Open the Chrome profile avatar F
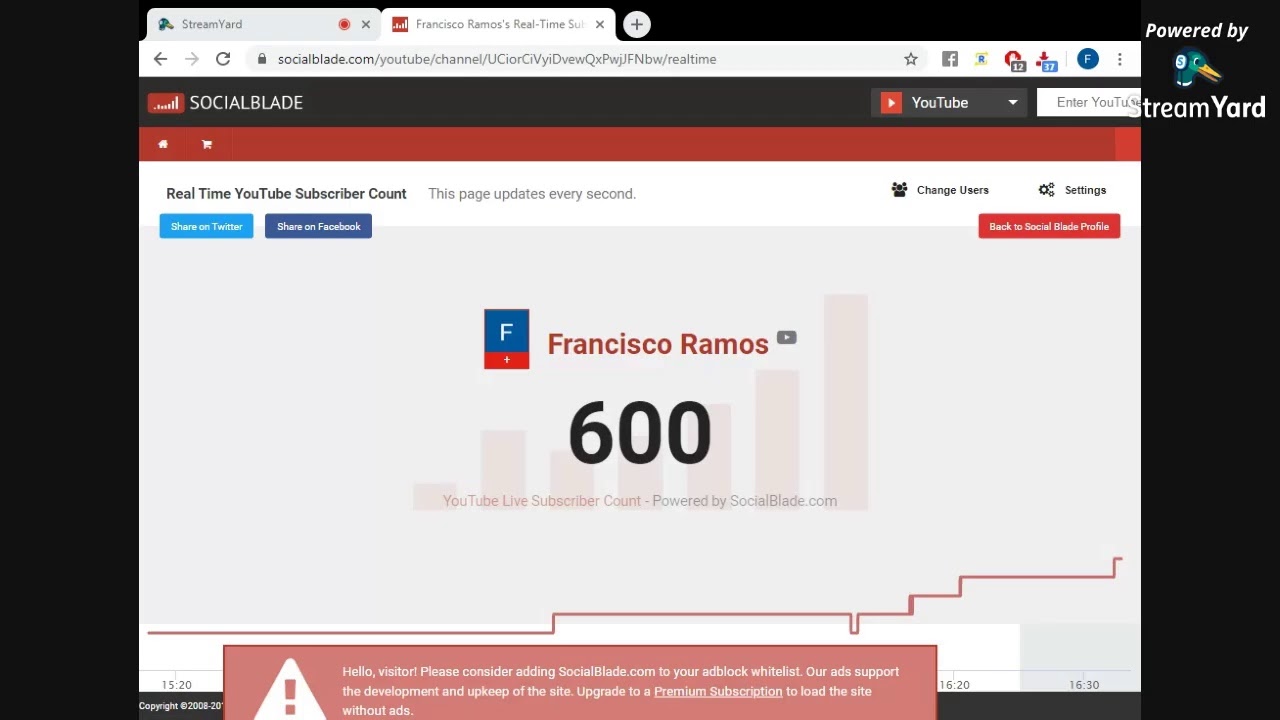The height and width of the screenshot is (720, 1280). pos(1088,59)
